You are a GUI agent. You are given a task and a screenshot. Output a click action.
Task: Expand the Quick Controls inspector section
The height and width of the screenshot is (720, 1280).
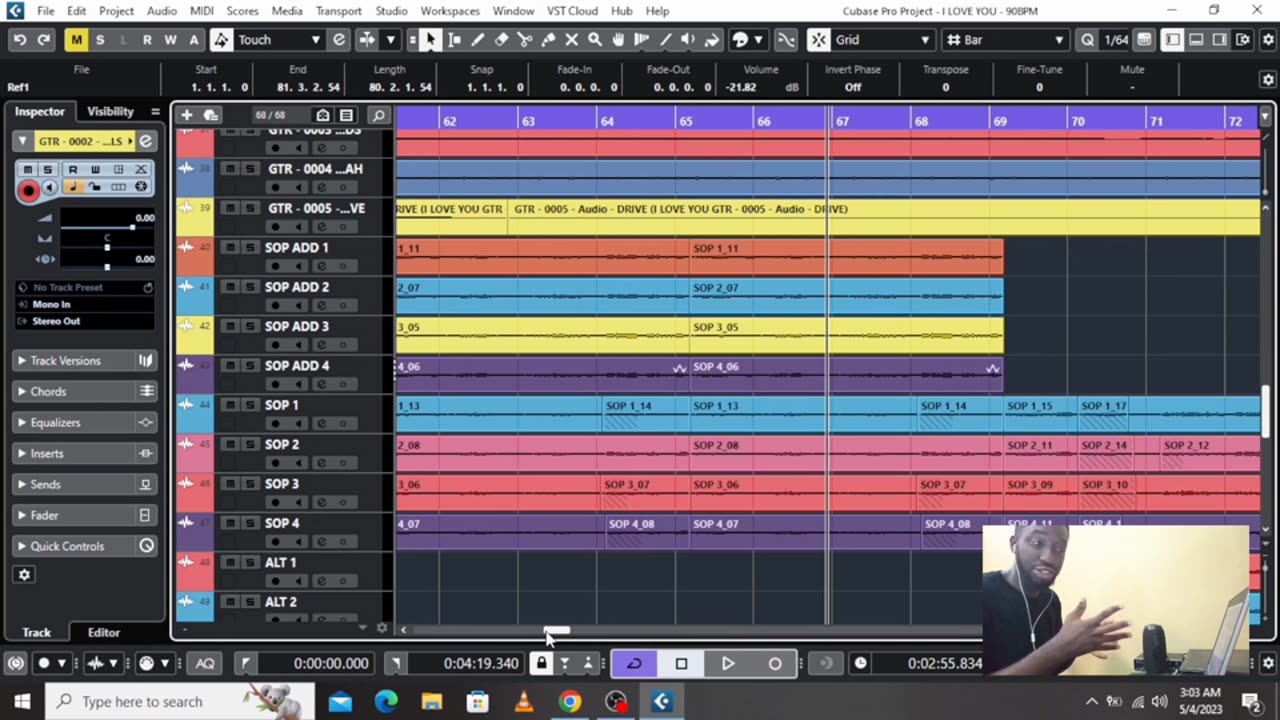[85, 546]
